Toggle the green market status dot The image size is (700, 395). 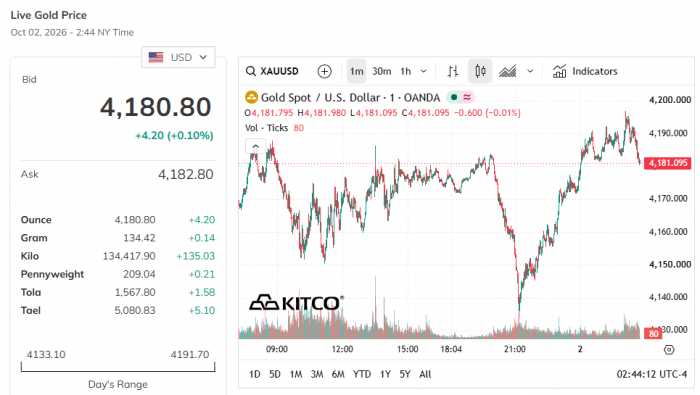[x=454, y=97]
